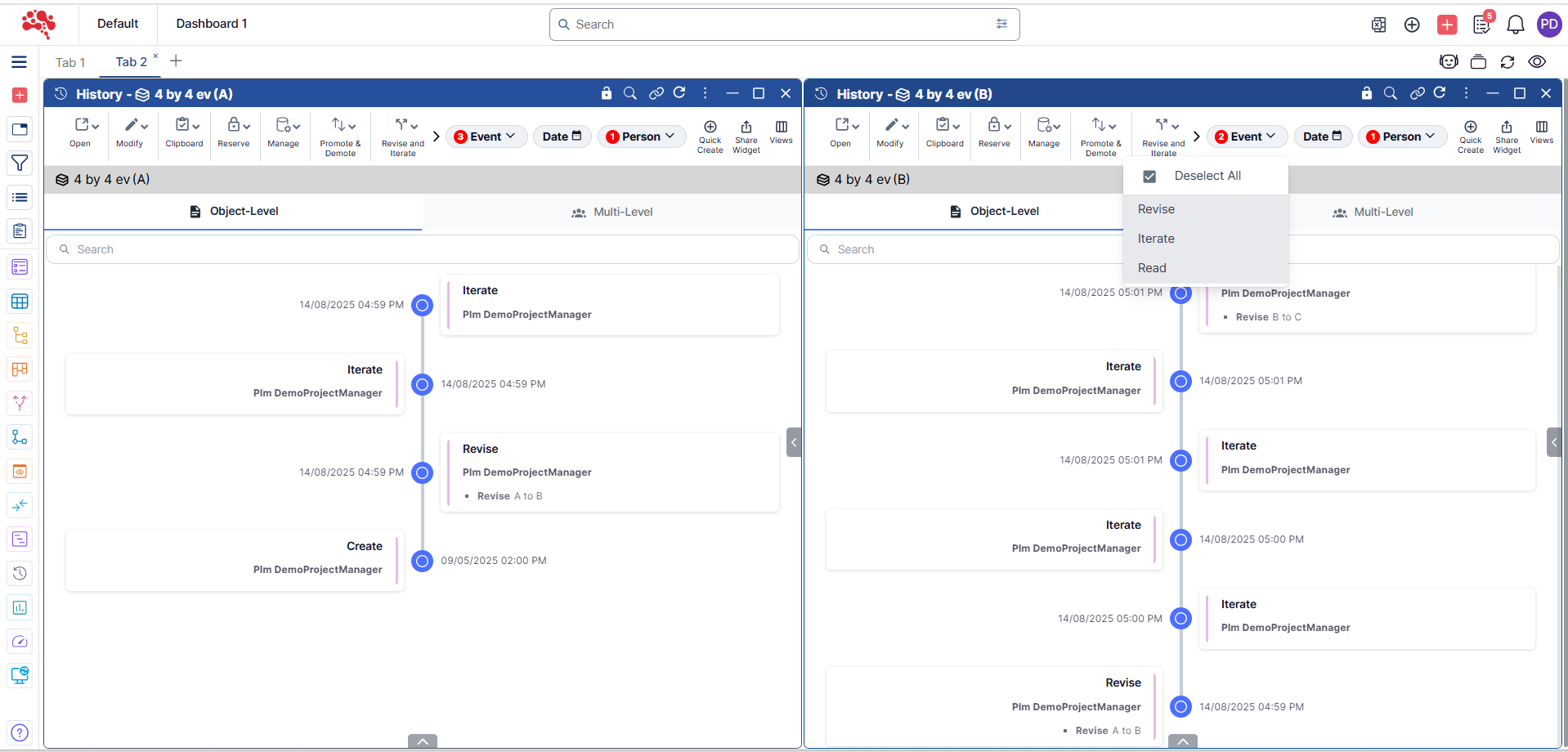
Task: Click the notification bell icon
Action: 1515,25
